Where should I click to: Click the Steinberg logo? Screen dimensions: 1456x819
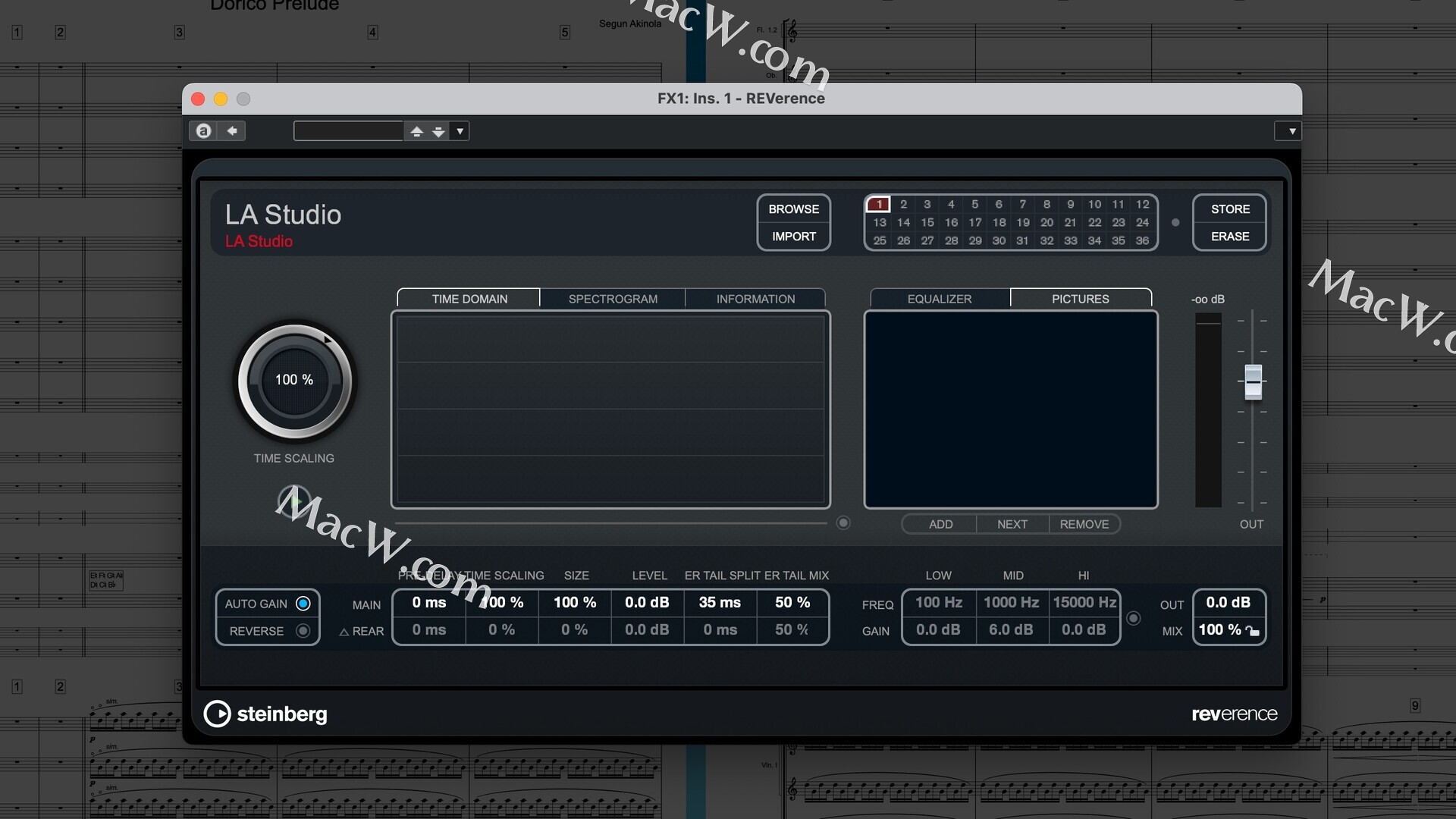pos(265,714)
